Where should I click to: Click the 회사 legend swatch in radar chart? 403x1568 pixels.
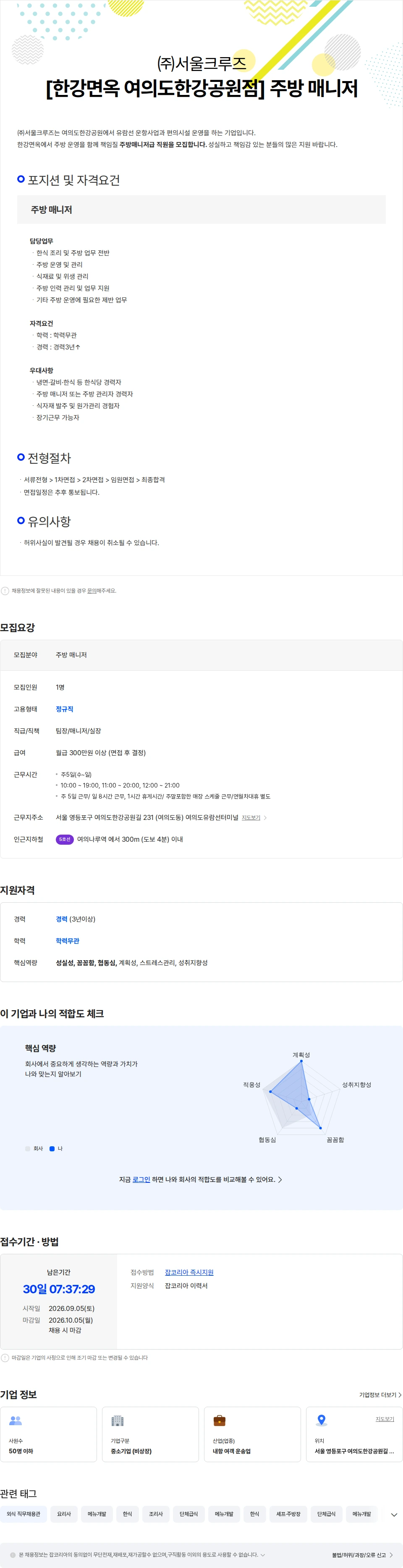(27, 1149)
